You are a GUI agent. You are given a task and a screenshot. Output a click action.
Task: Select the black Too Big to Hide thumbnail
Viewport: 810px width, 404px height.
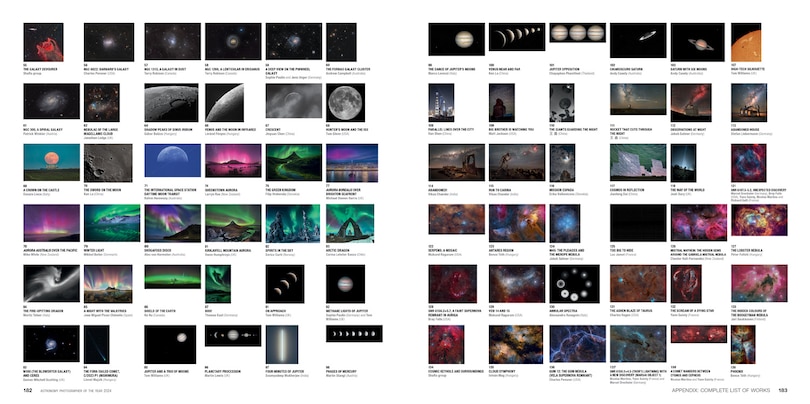(638, 223)
